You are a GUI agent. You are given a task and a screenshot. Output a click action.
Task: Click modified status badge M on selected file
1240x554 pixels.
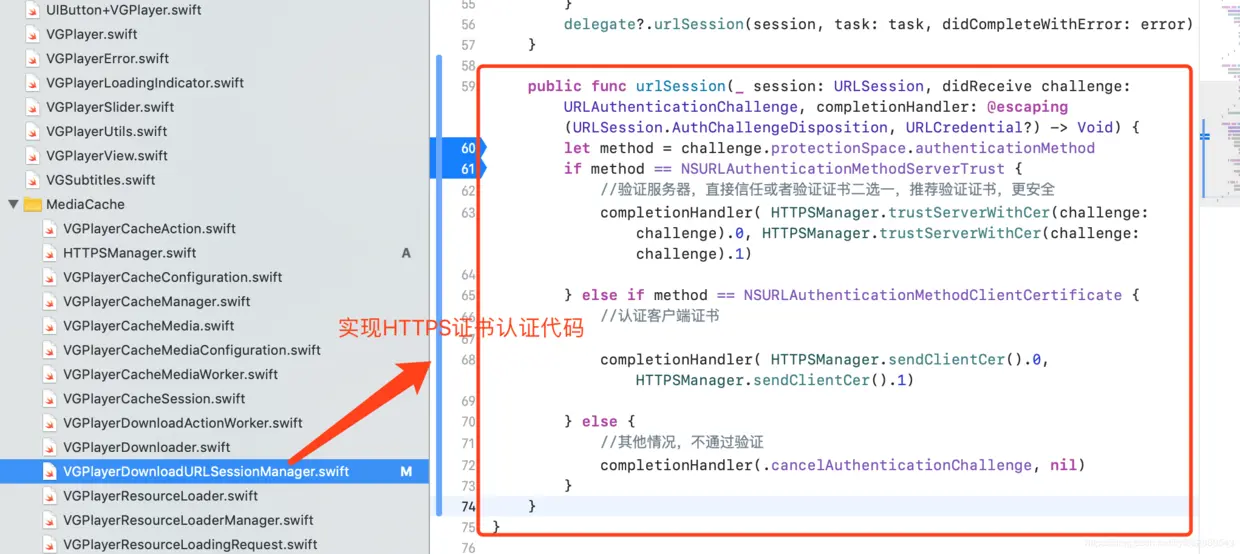click(406, 471)
